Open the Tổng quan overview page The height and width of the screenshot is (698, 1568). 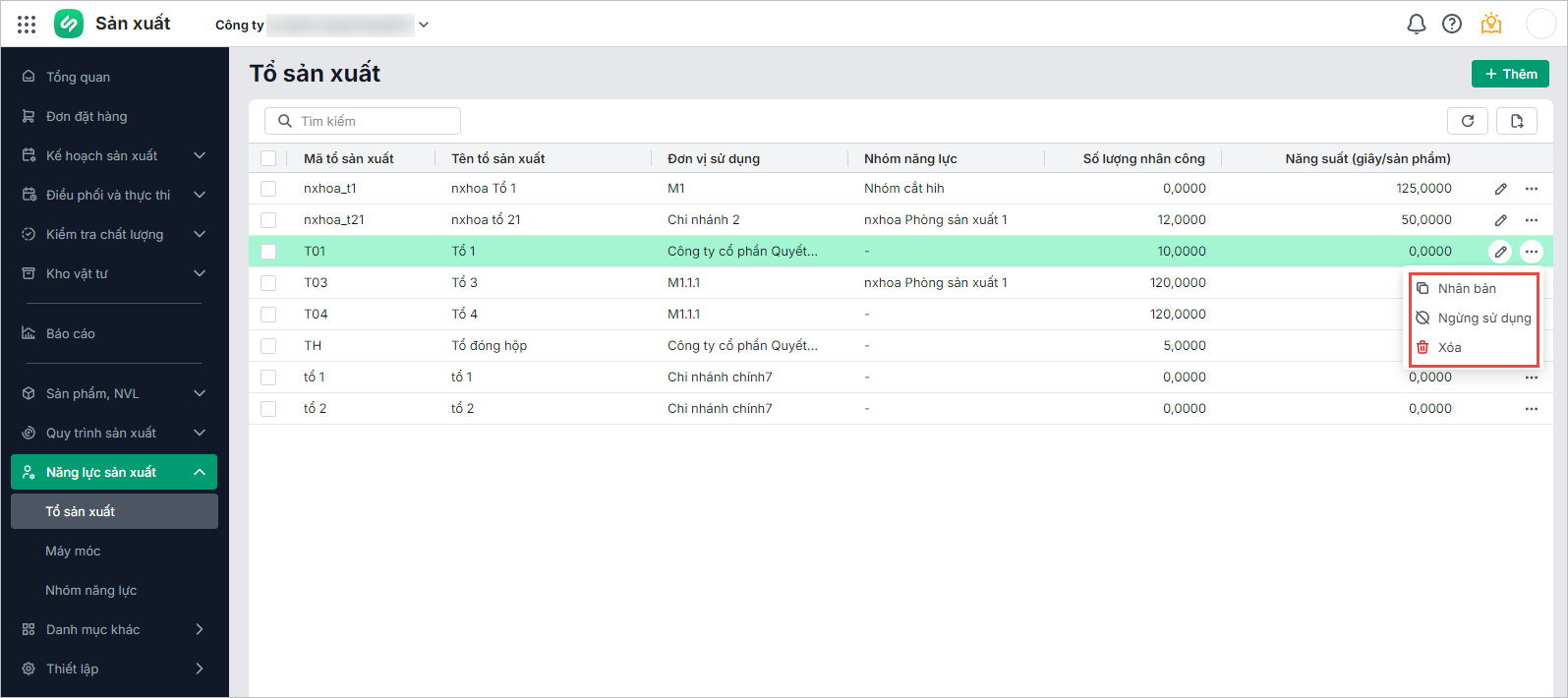pos(78,77)
